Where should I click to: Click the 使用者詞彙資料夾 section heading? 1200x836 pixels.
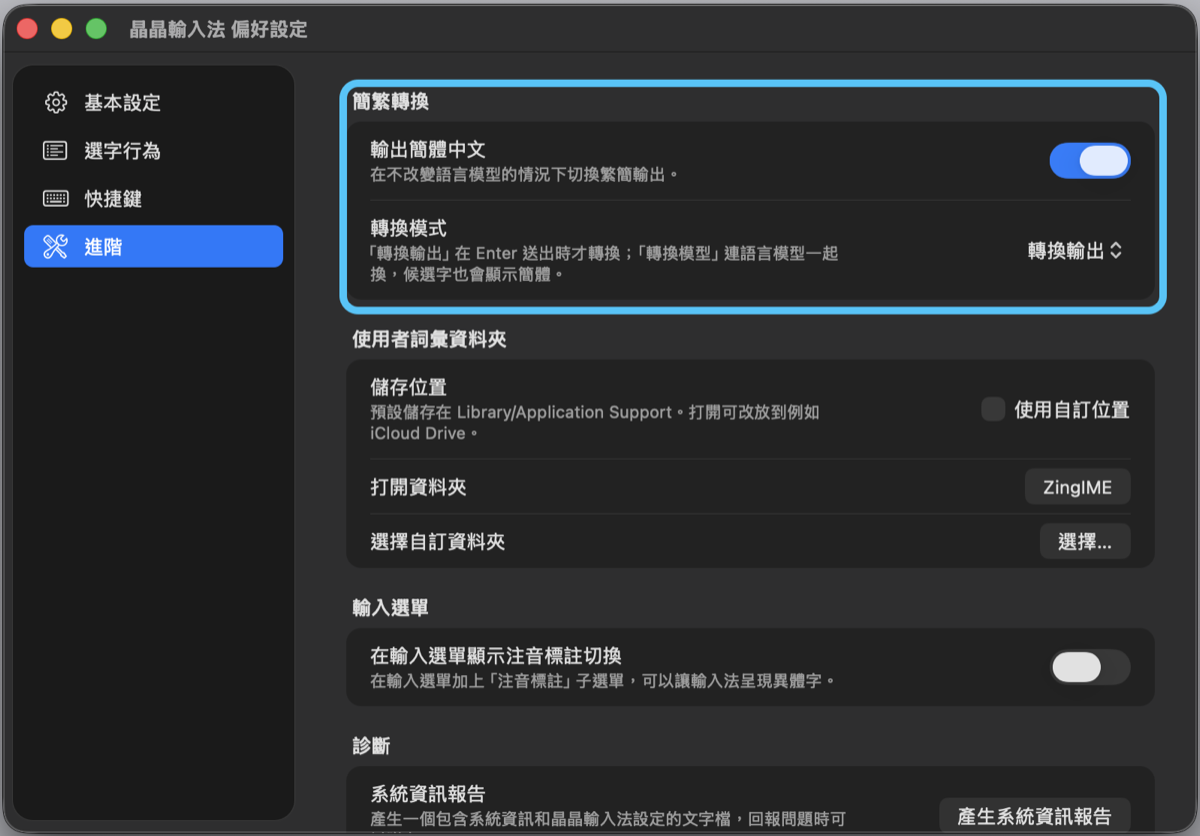coord(429,339)
